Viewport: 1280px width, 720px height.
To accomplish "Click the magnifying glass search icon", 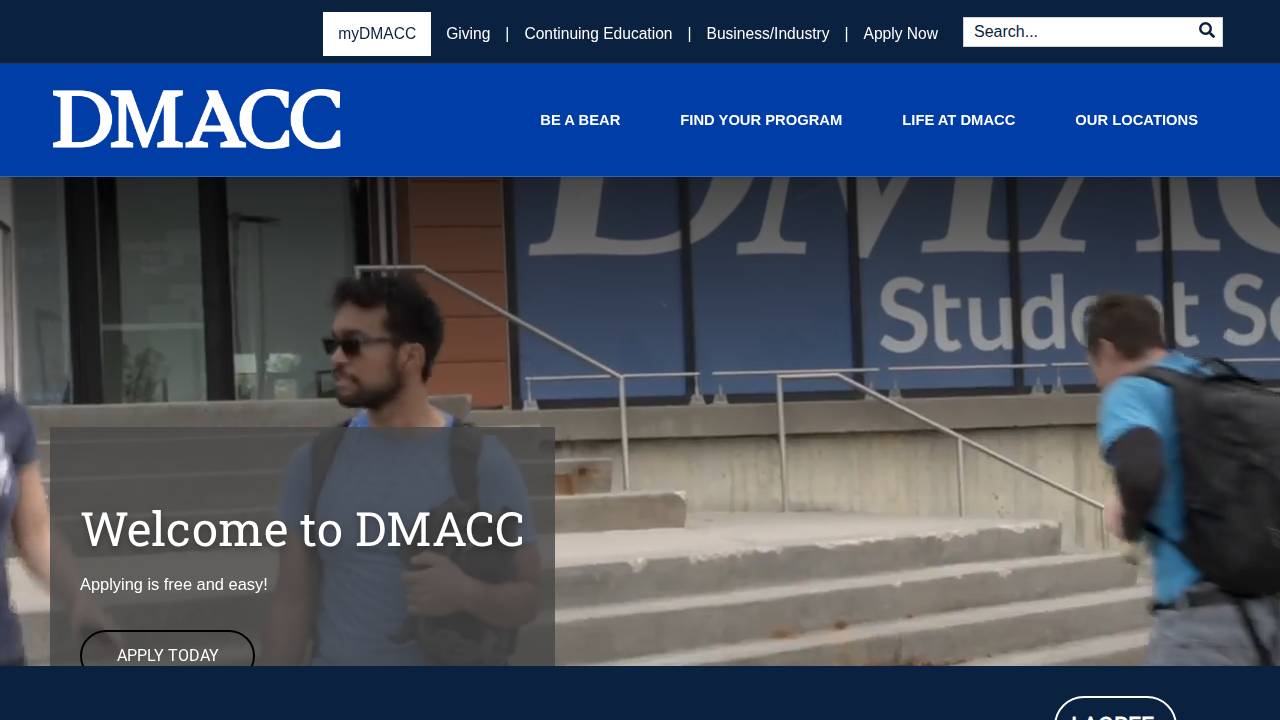I will click(1207, 31).
